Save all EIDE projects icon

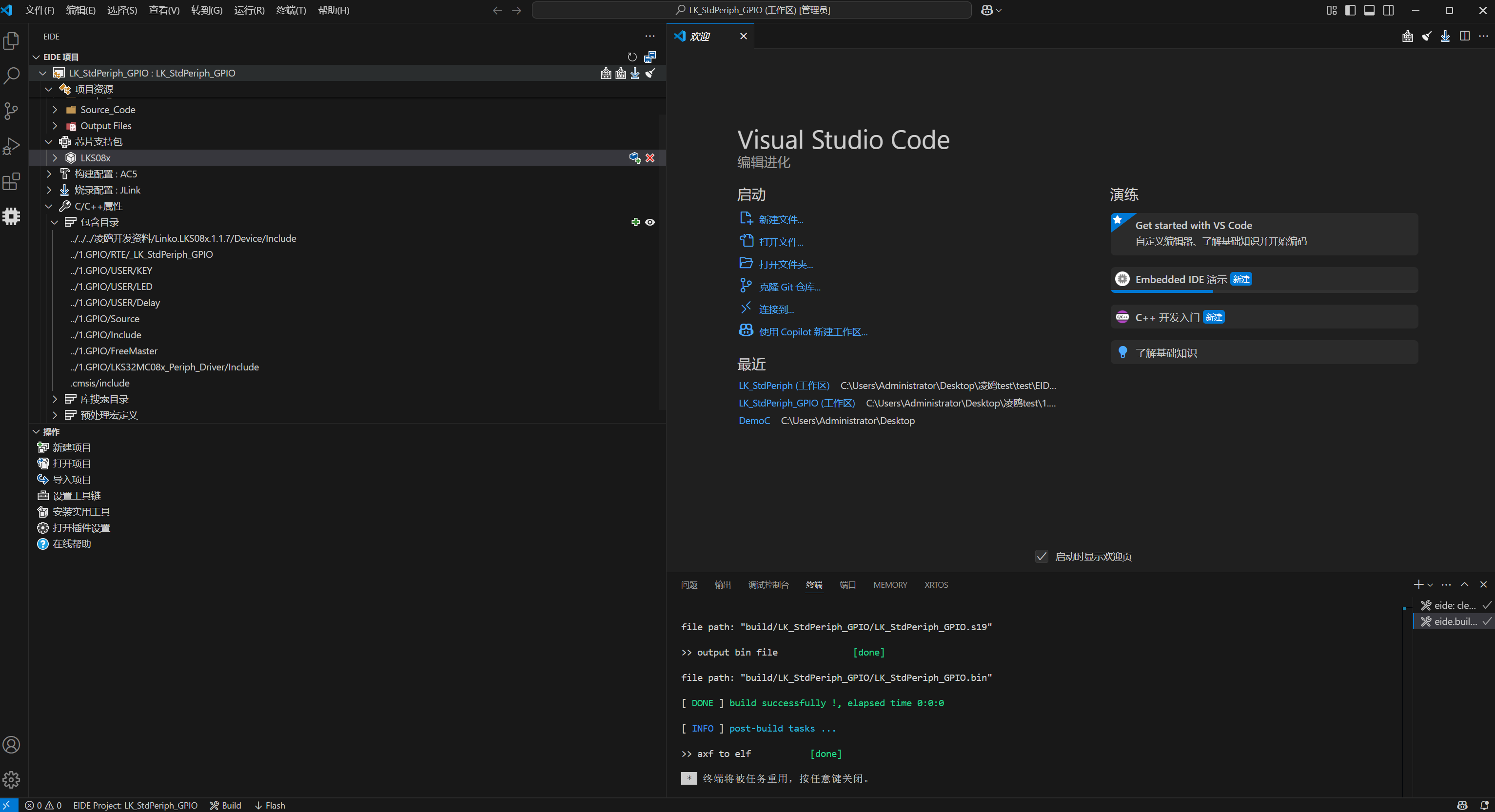click(x=650, y=57)
